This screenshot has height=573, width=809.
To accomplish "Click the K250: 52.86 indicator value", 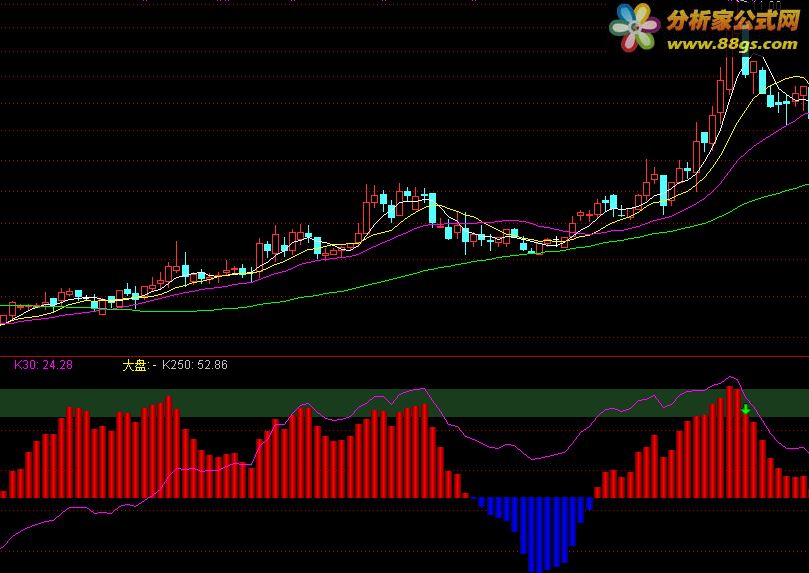I will coord(195,365).
